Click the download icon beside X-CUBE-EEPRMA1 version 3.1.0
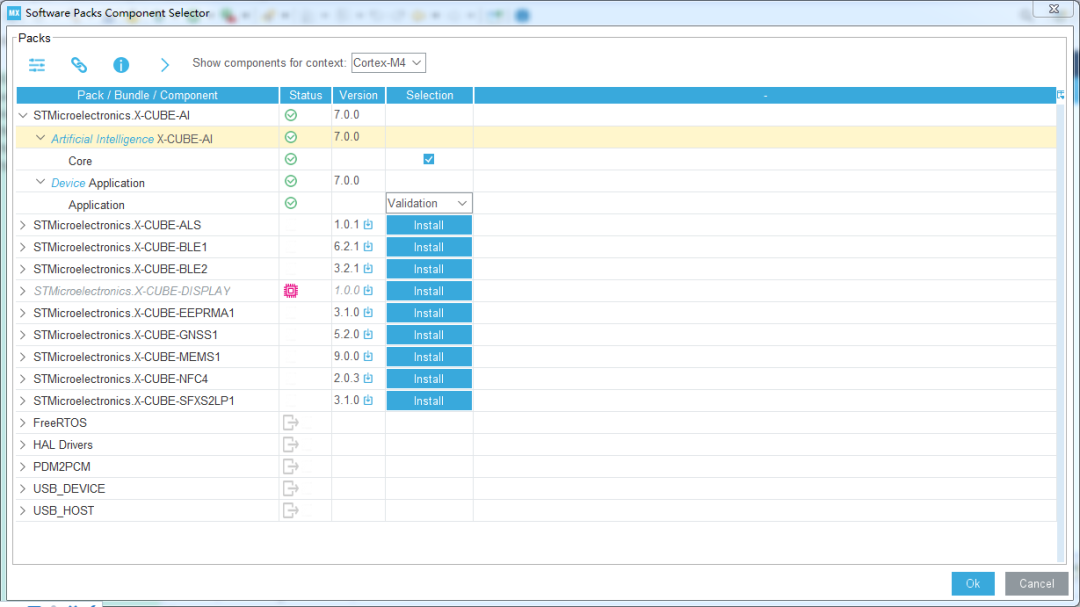 click(368, 313)
